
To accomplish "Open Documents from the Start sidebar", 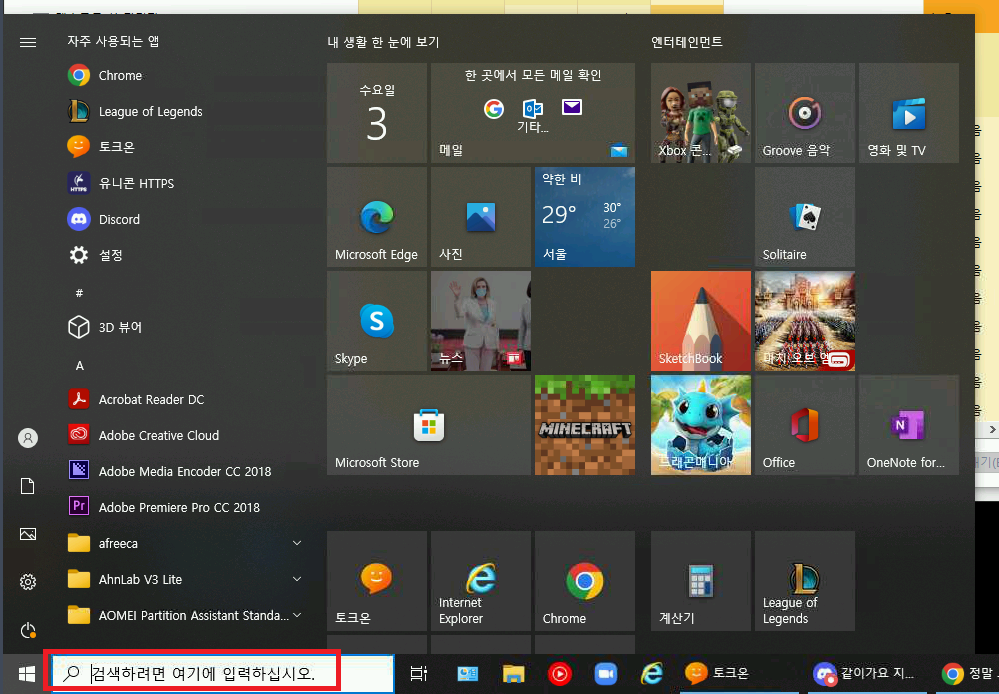I will [x=28, y=486].
